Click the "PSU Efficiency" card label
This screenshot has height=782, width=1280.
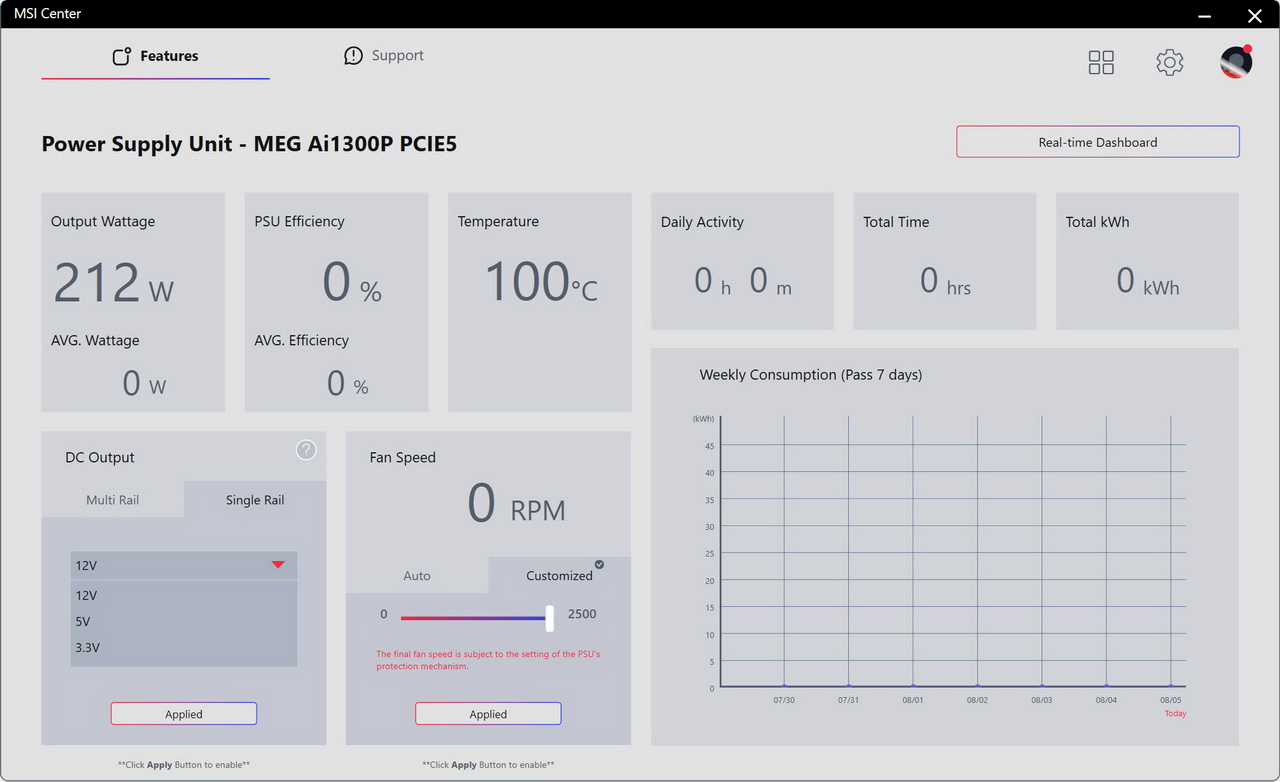click(x=299, y=222)
